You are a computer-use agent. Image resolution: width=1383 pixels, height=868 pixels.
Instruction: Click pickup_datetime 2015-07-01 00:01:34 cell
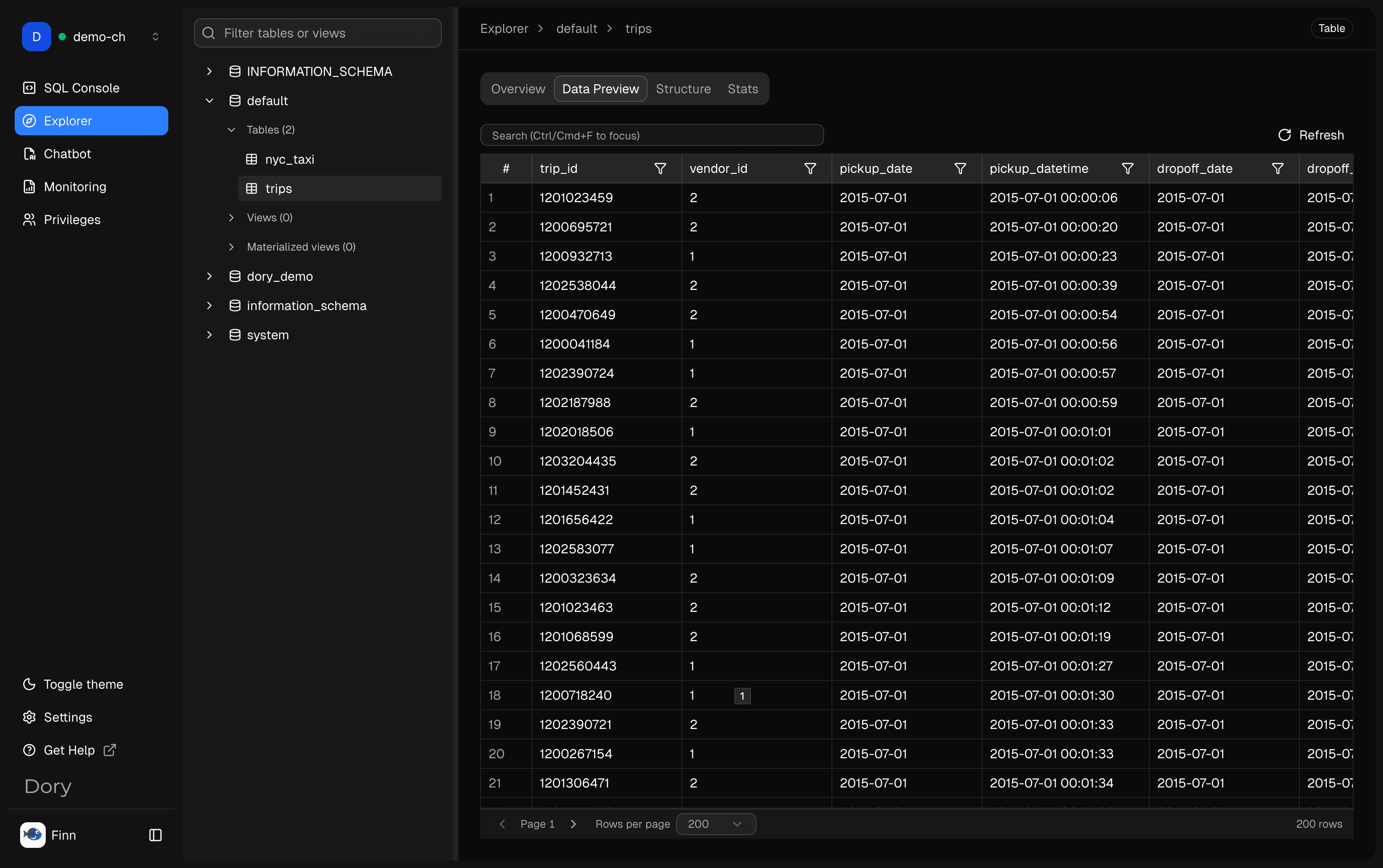point(1065,783)
